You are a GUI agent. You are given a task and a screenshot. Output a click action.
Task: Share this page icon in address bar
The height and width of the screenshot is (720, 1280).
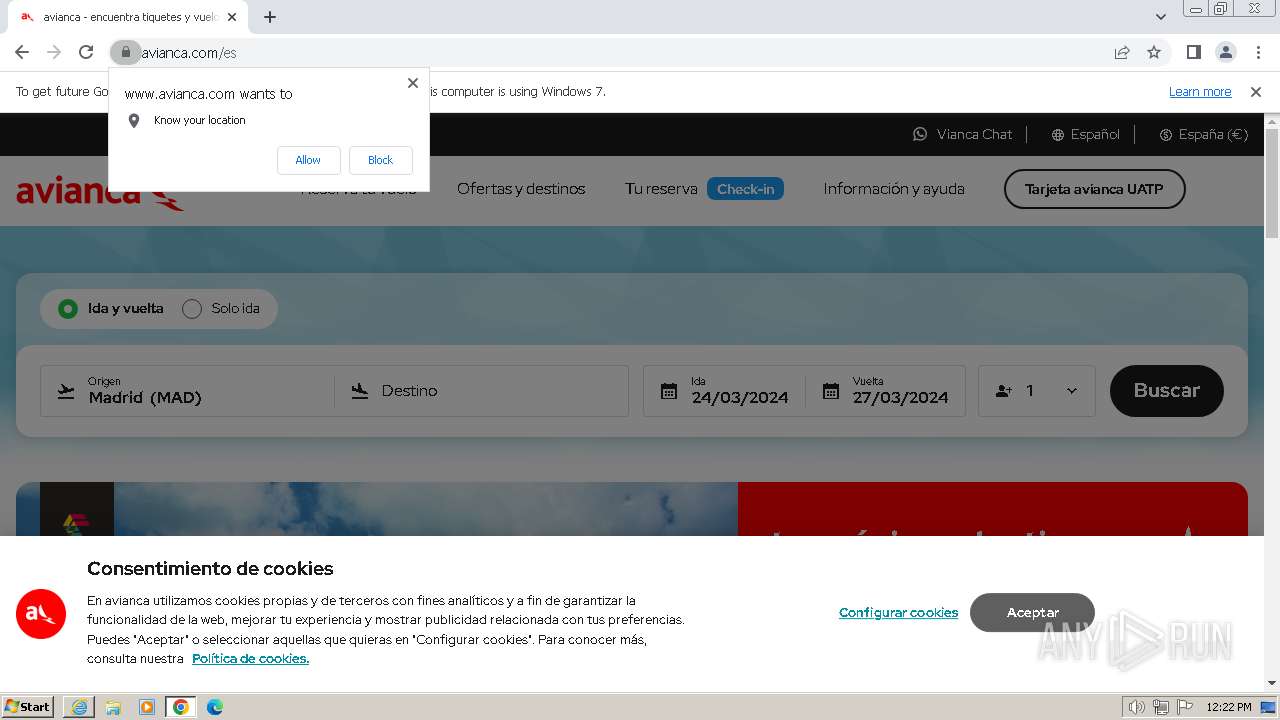coord(1122,52)
